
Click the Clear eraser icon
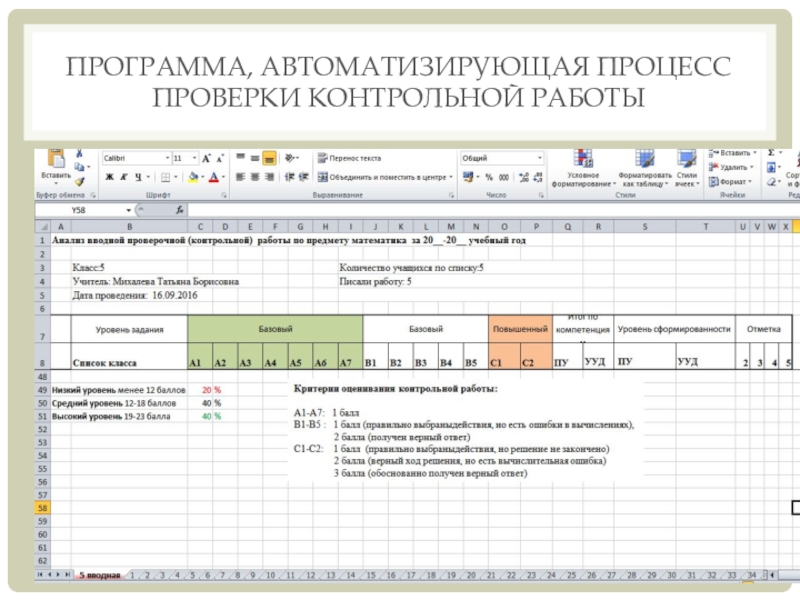click(x=771, y=182)
